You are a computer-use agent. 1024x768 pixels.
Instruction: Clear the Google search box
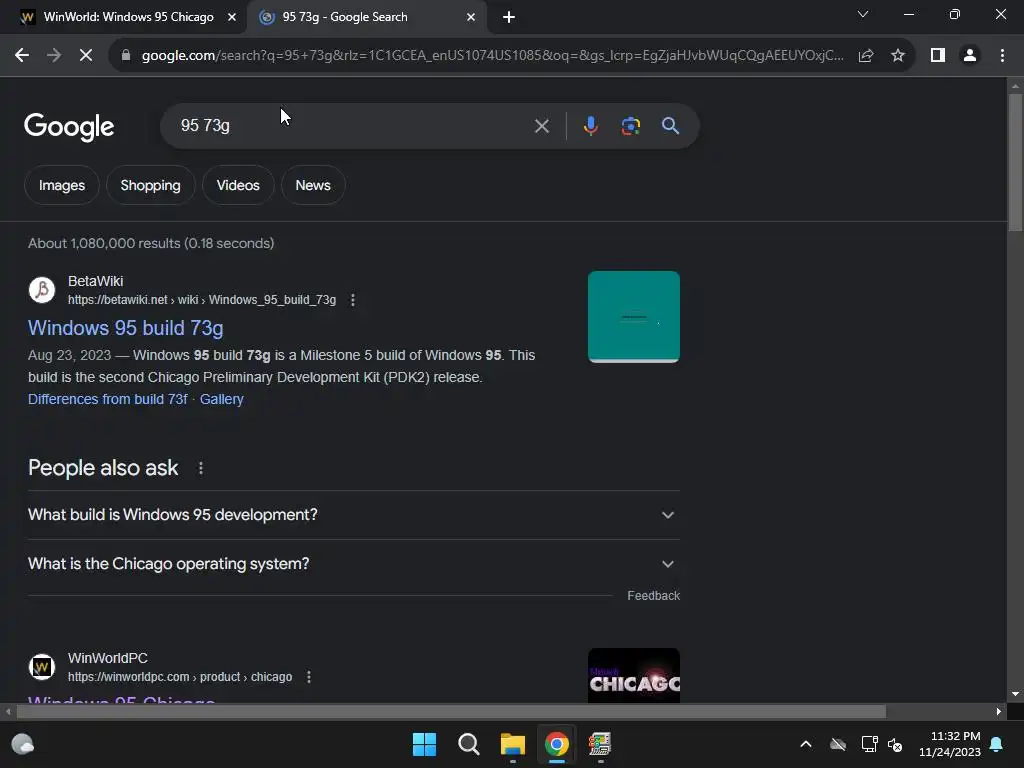[541, 125]
